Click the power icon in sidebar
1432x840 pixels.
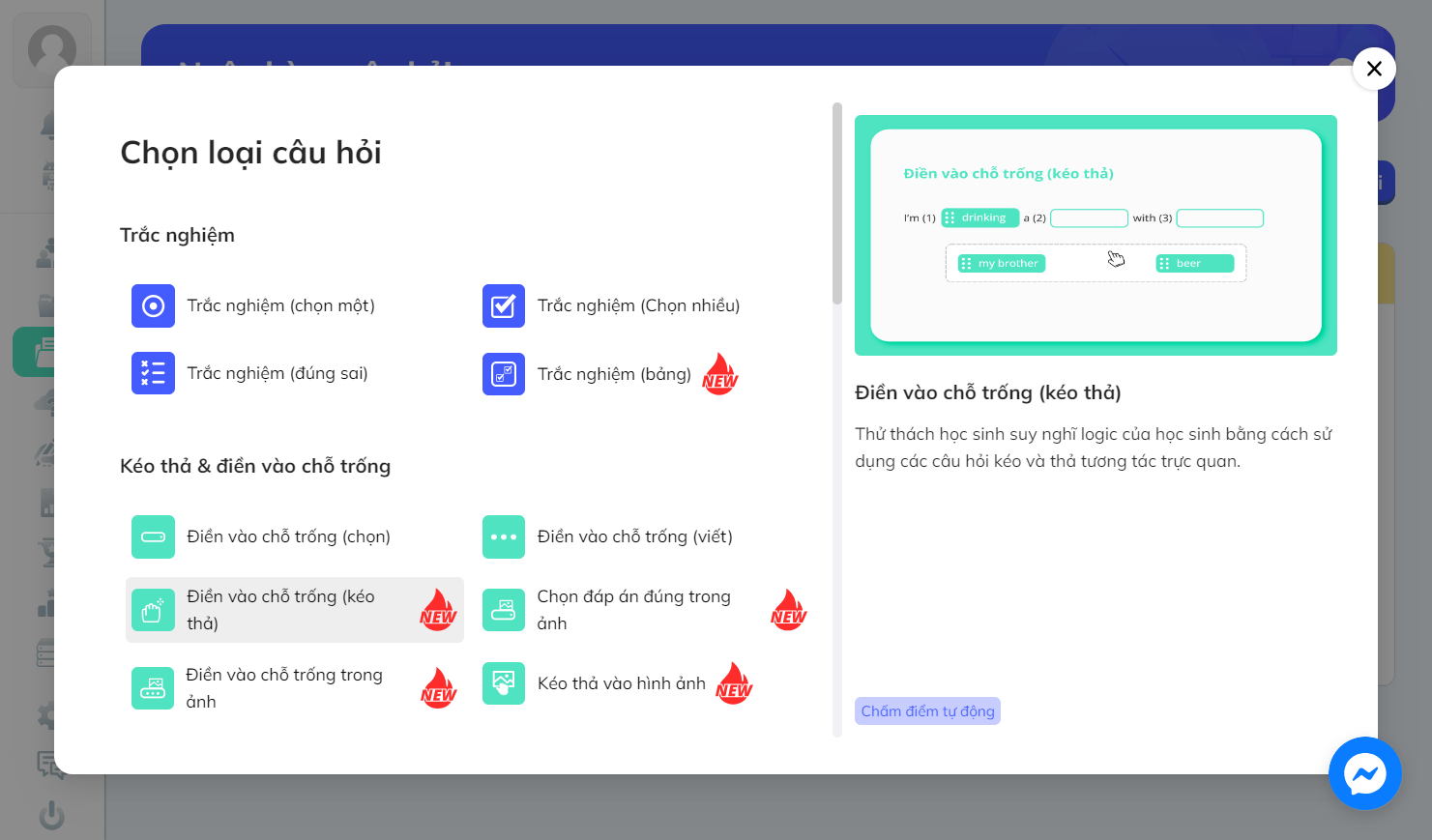51,815
